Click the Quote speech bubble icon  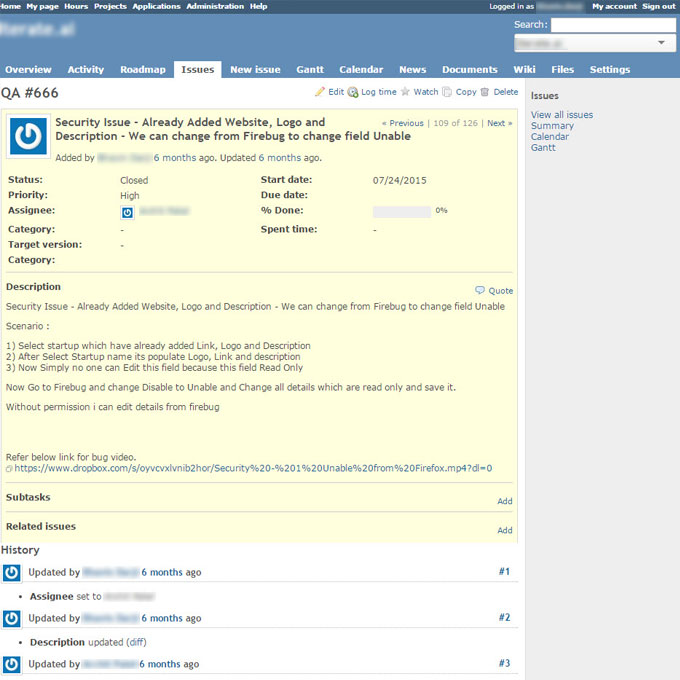click(x=480, y=290)
